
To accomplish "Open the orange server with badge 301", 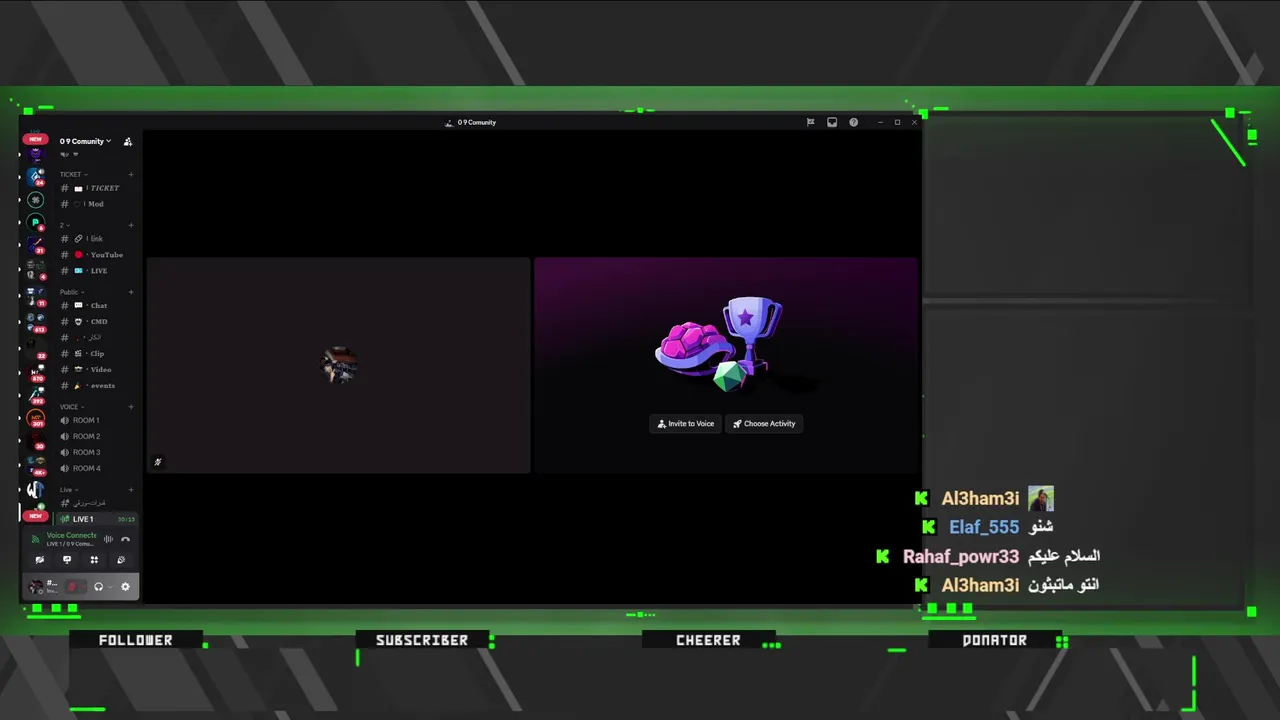I will point(36,418).
